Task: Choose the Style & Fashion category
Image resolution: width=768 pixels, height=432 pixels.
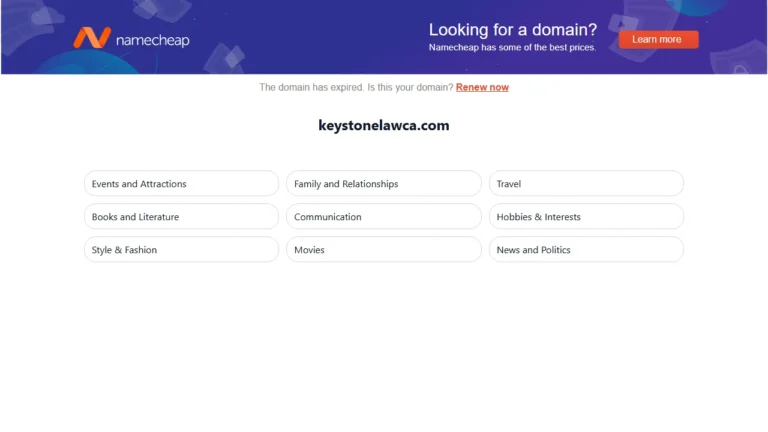Action: 181,250
